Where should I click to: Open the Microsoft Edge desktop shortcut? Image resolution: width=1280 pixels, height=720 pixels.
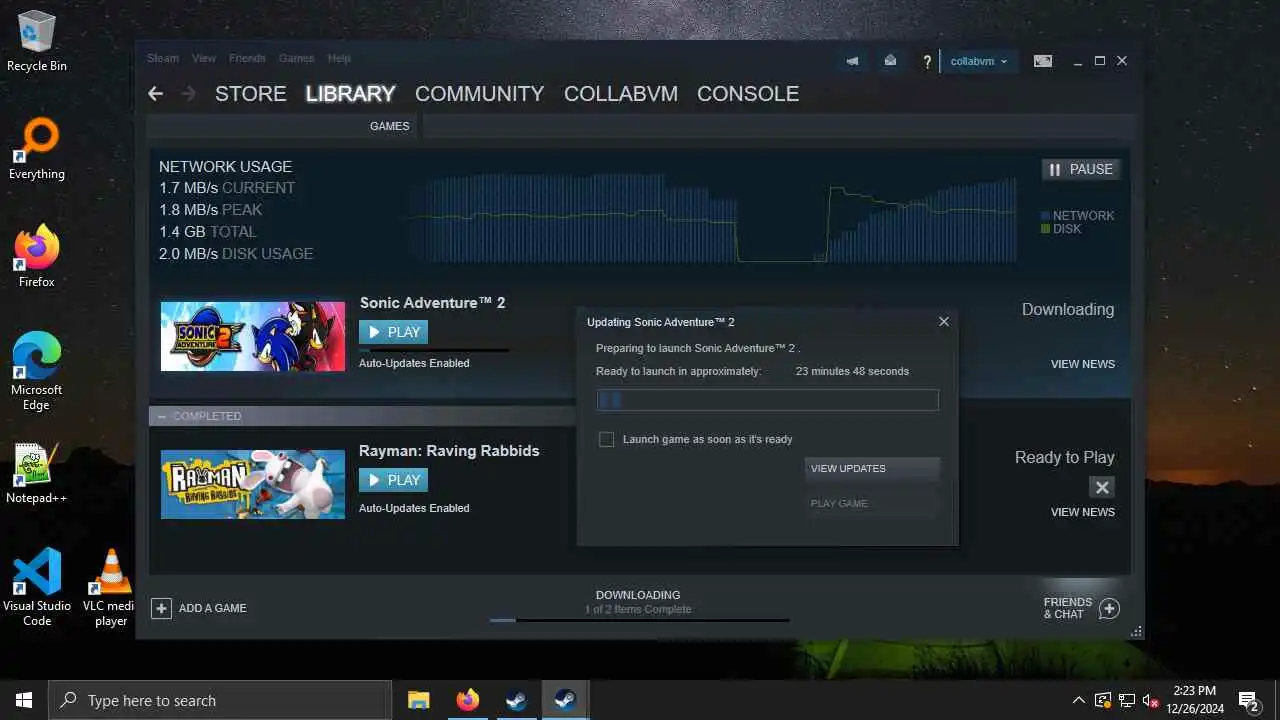(37, 371)
